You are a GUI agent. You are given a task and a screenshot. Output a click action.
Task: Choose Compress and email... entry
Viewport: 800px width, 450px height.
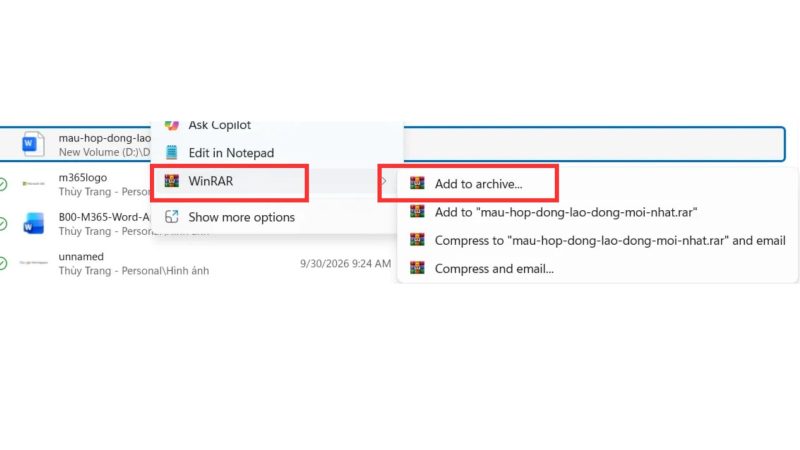494,268
